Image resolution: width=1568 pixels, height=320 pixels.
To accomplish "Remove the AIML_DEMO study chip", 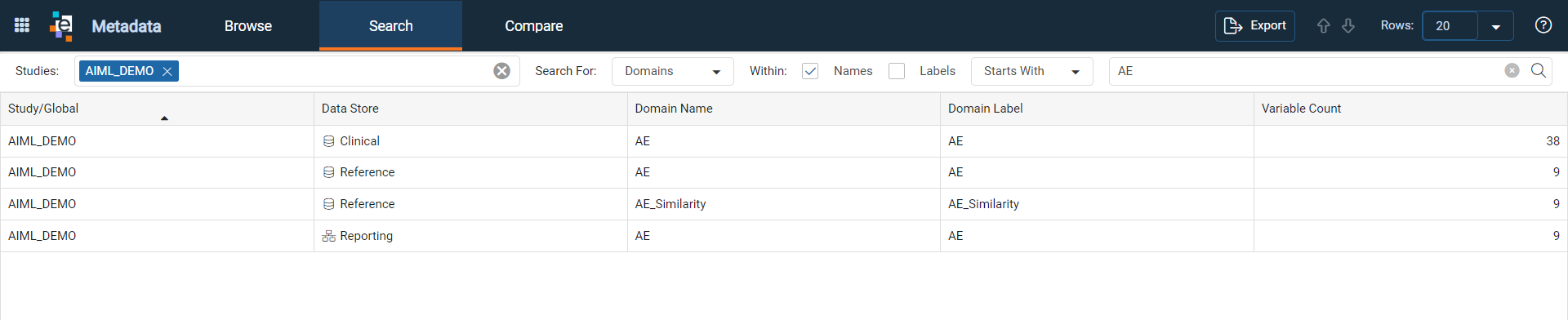I will [x=167, y=71].
